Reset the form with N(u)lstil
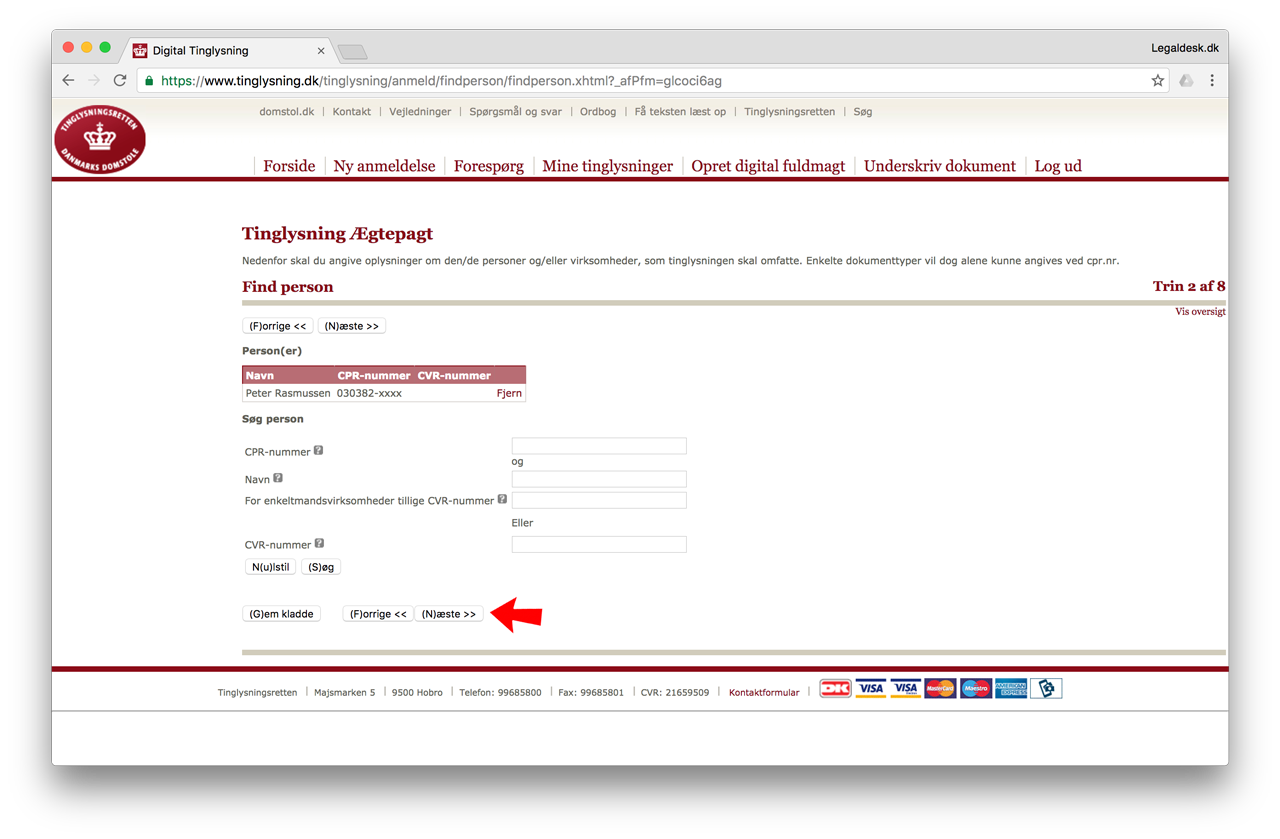Screen dimensions: 1280x839 click(271, 567)
